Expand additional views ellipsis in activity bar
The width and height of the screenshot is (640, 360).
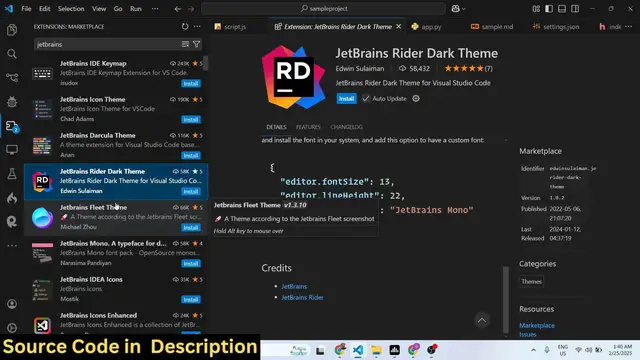[x=12, y=246]
